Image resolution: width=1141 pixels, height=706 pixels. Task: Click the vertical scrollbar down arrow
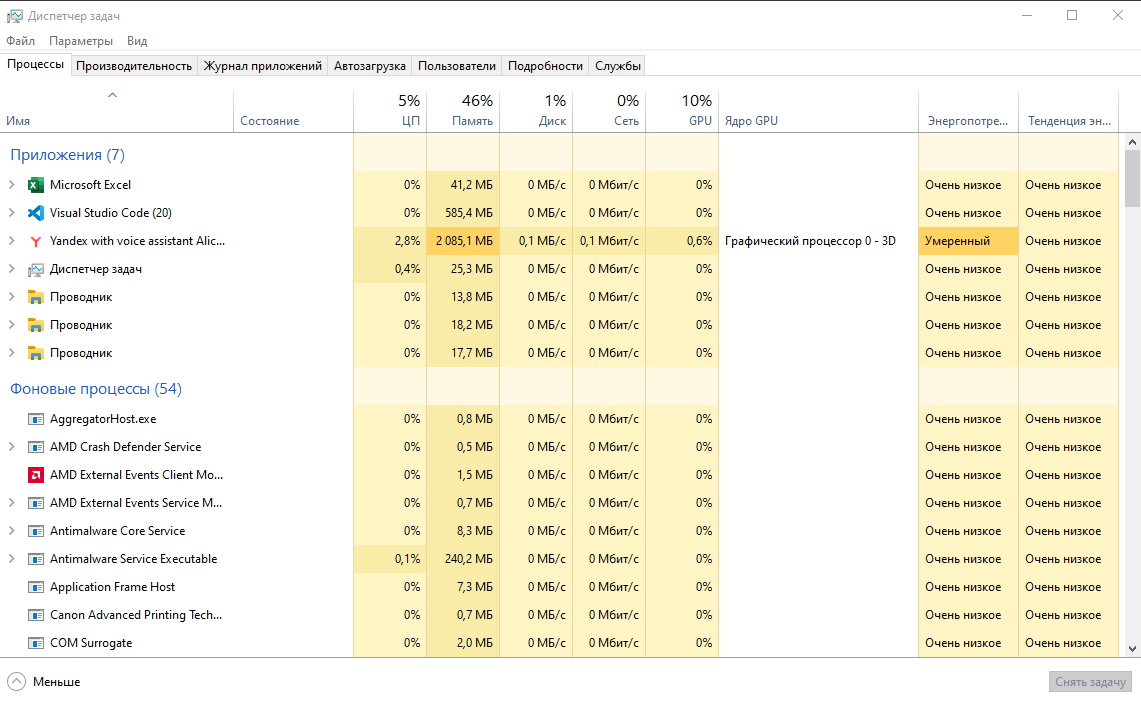pos(1132,648)
